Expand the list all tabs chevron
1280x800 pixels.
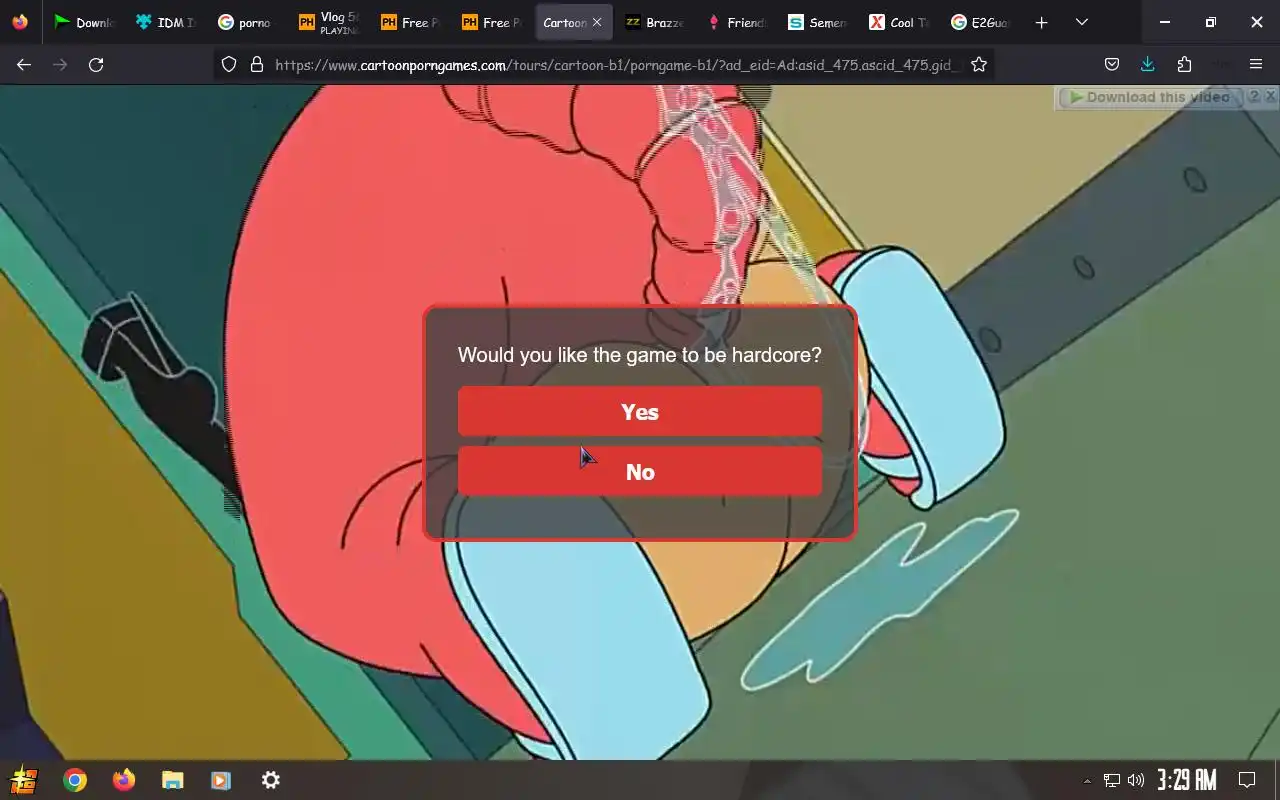click(x=1081, y=22)
